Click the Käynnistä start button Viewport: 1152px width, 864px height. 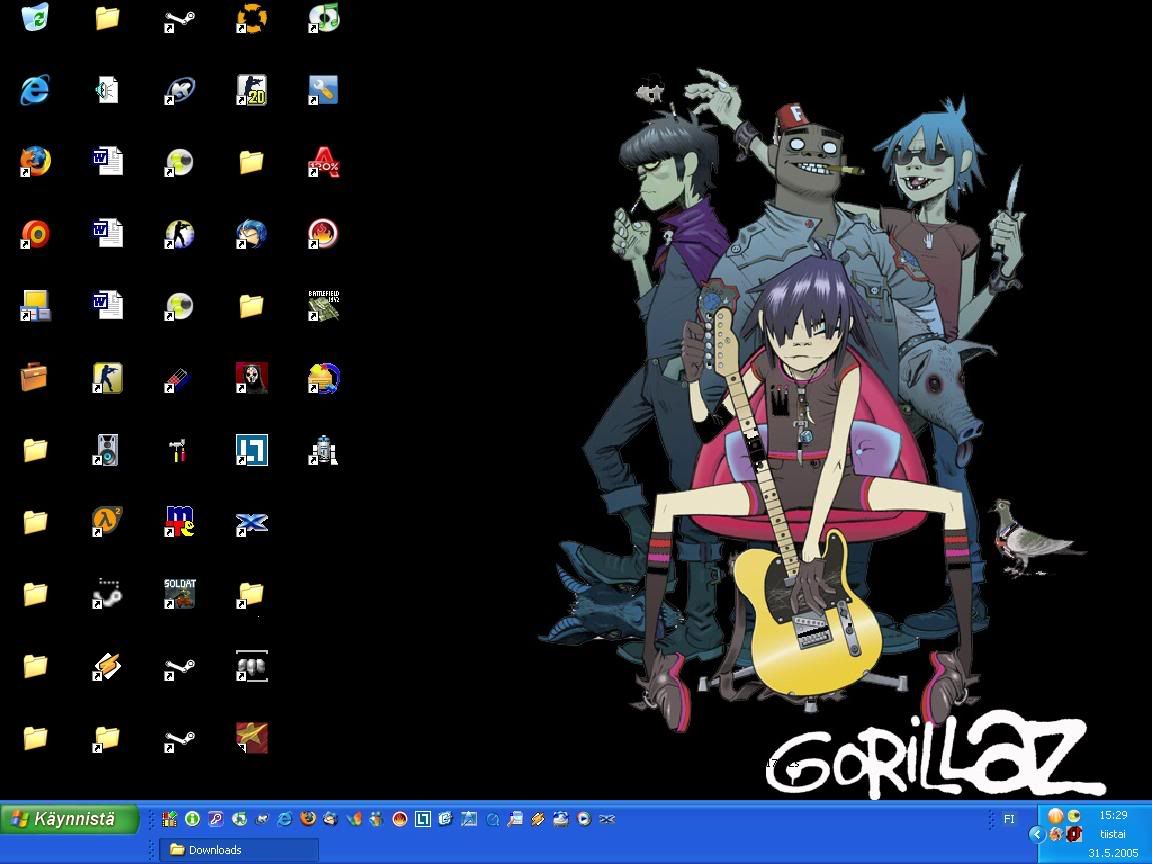[68, 819]
